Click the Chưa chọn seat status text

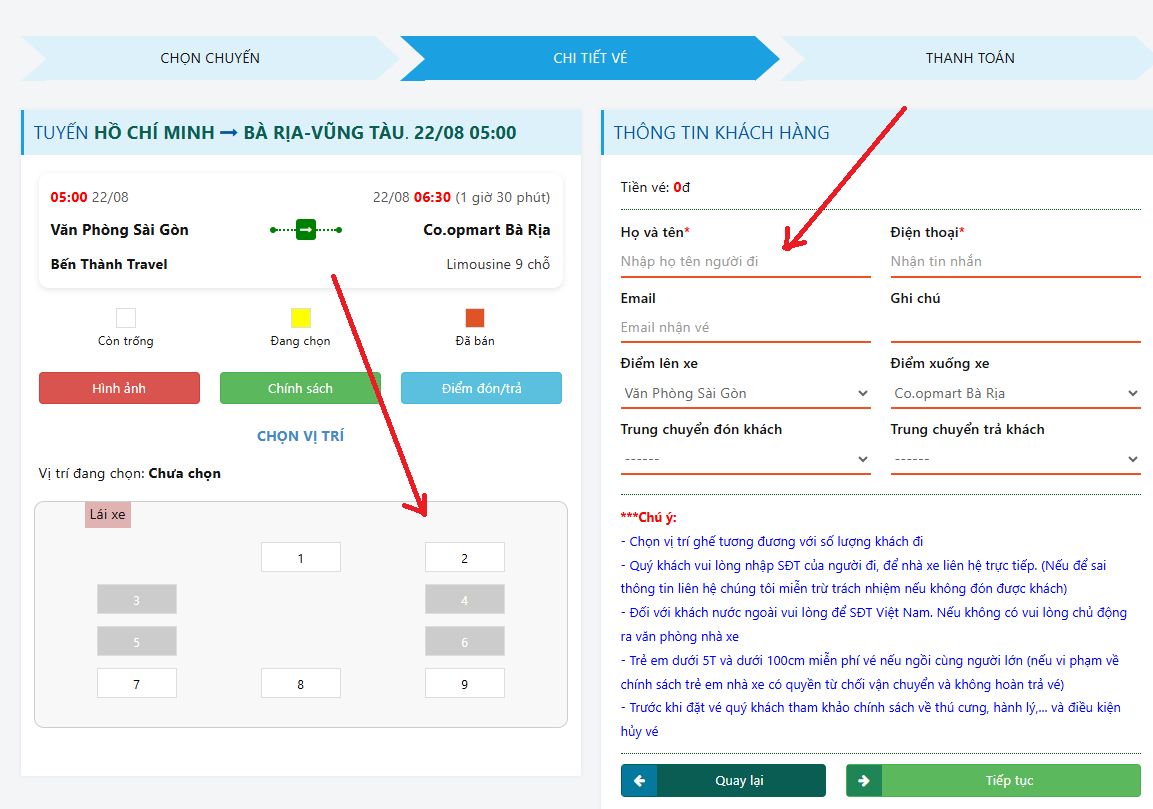[185, 474]
